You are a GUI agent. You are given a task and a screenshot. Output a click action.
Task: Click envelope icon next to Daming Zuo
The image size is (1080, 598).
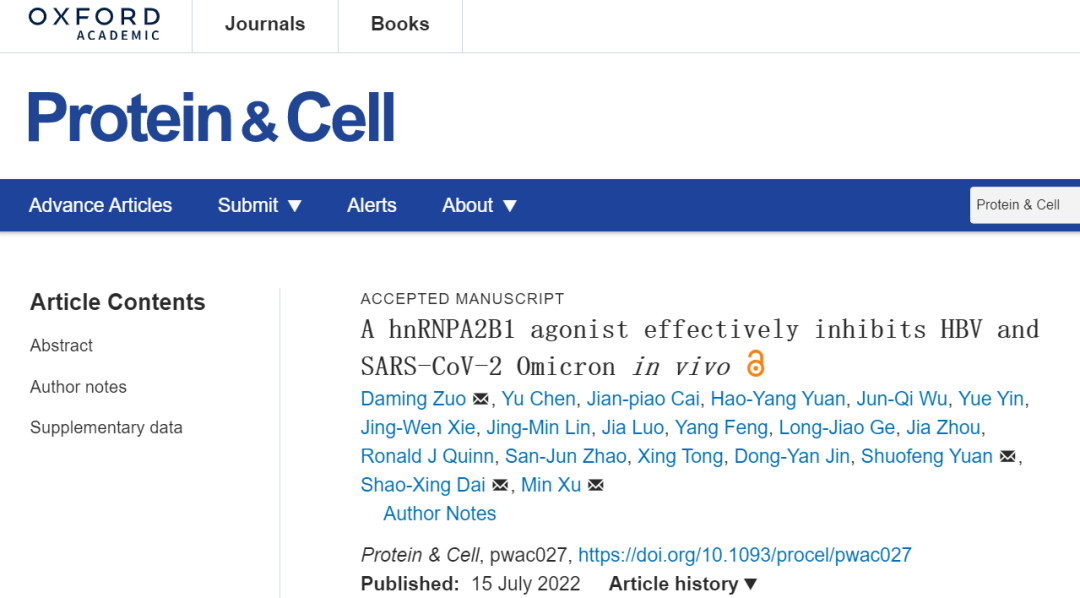(x=481, y=399)
